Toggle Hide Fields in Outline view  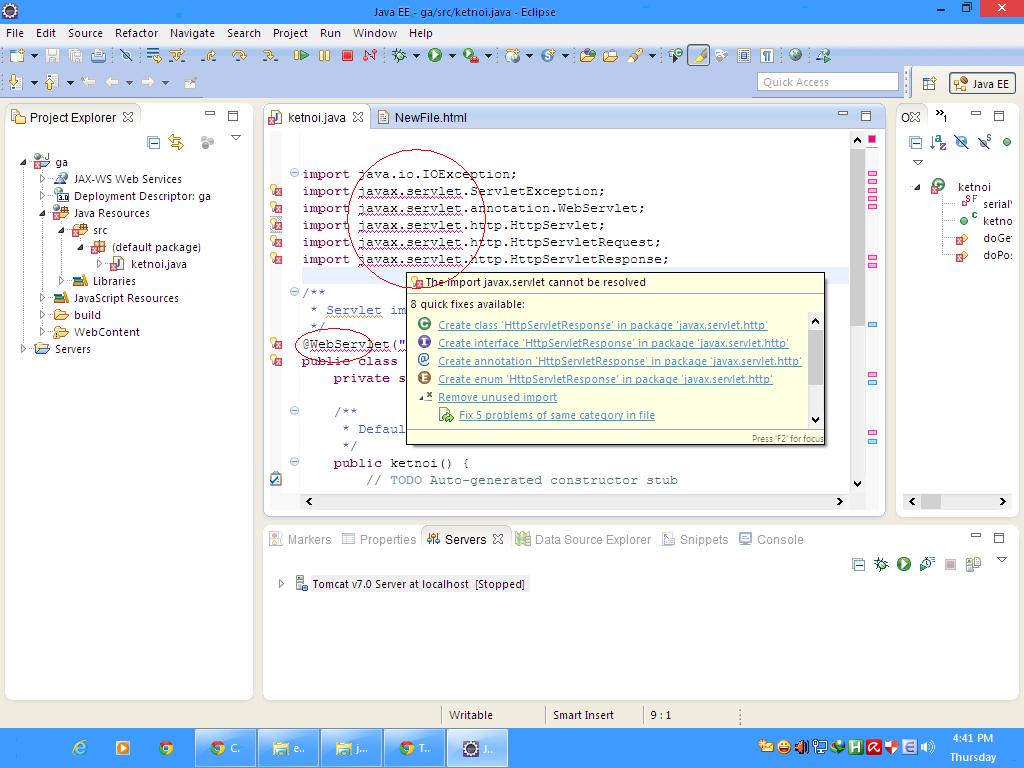pyautogui.click(x=961, y=142)
